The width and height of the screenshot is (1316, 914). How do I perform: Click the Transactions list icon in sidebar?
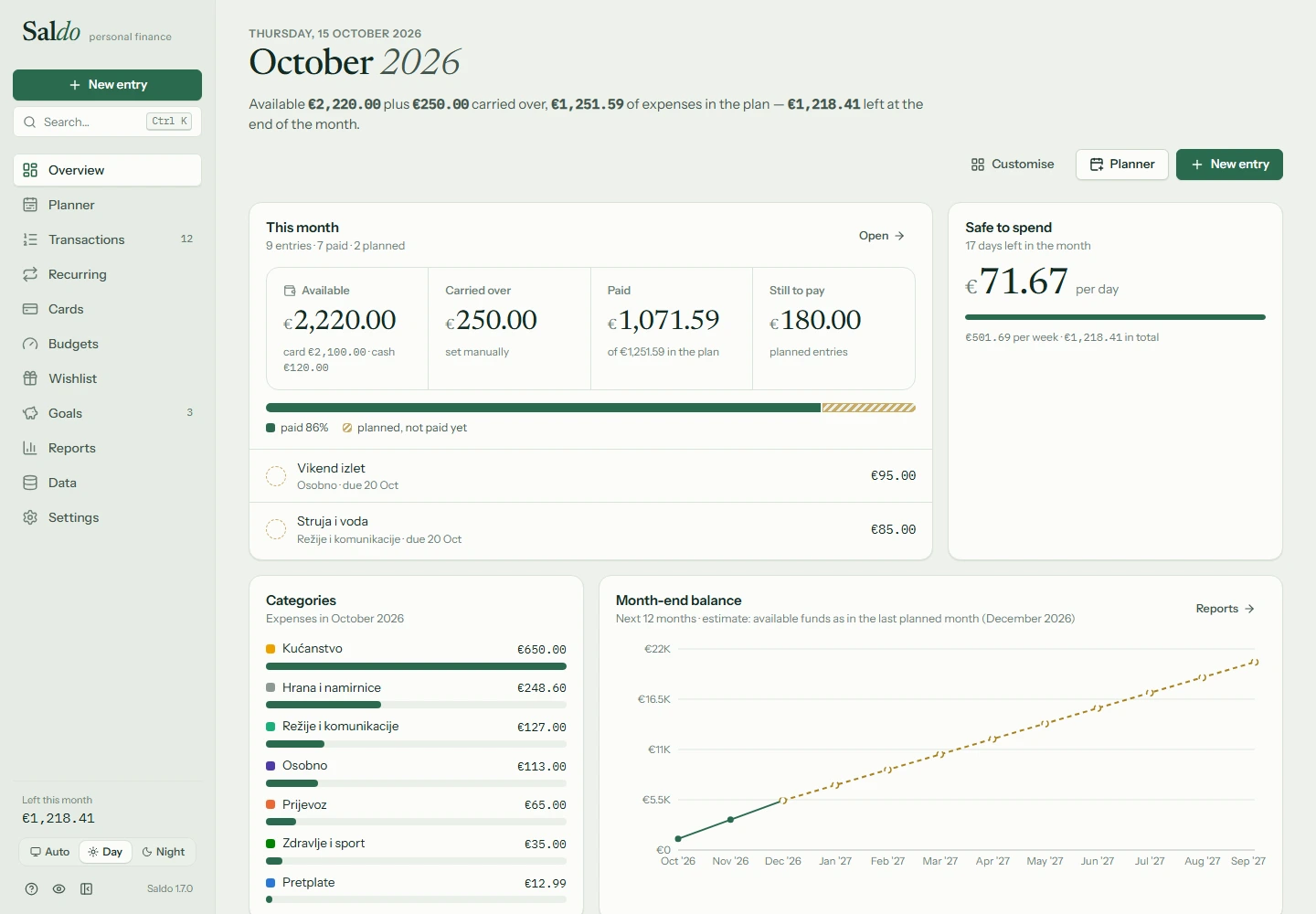(30, 239)
